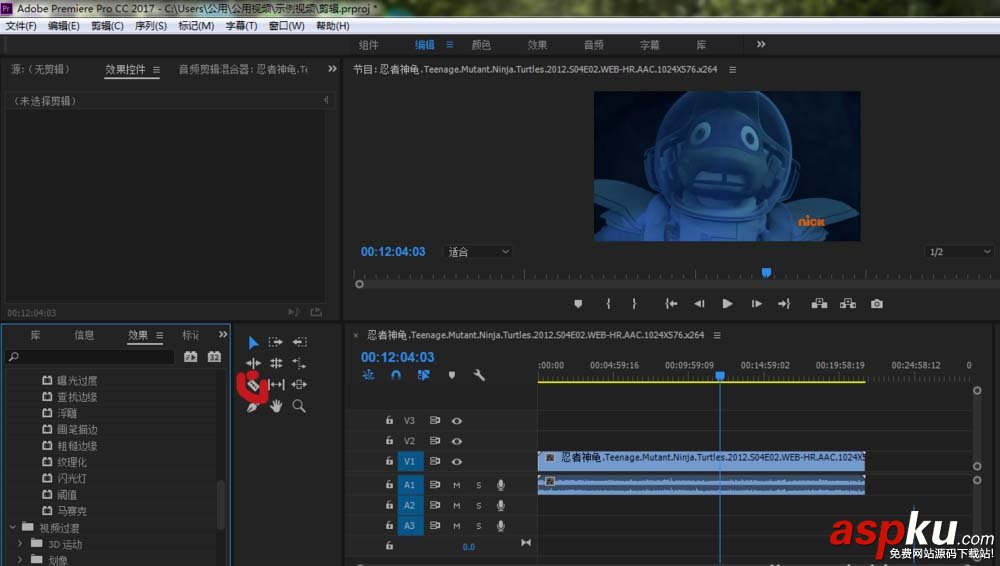Toggle timeline Snap magnet icon
This screenshot has width=1000, height=566.
(396, 375)
